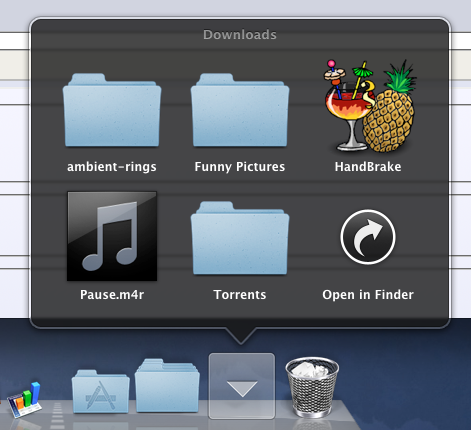Screen dimensions: 471x430
Task: Open the Funny Pictures folder
Action: [240, 110]
